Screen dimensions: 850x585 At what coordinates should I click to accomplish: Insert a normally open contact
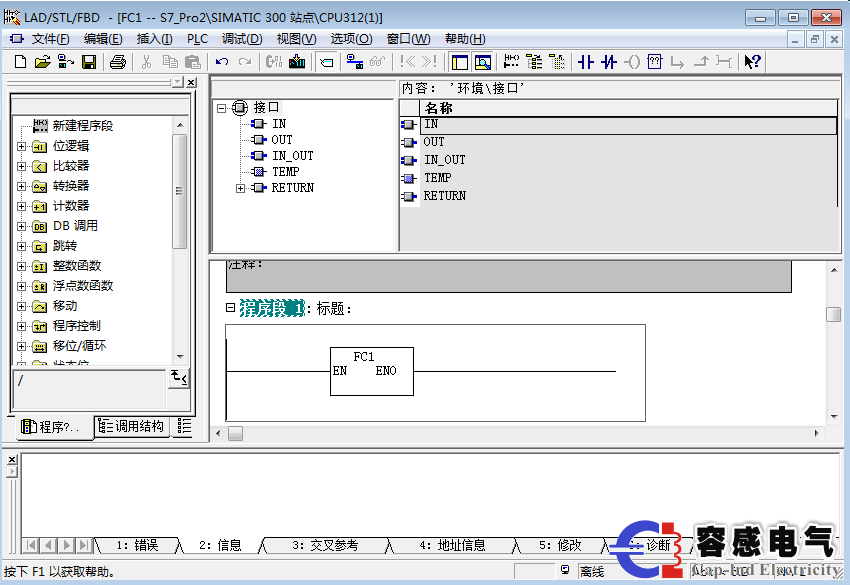point(585,62)
